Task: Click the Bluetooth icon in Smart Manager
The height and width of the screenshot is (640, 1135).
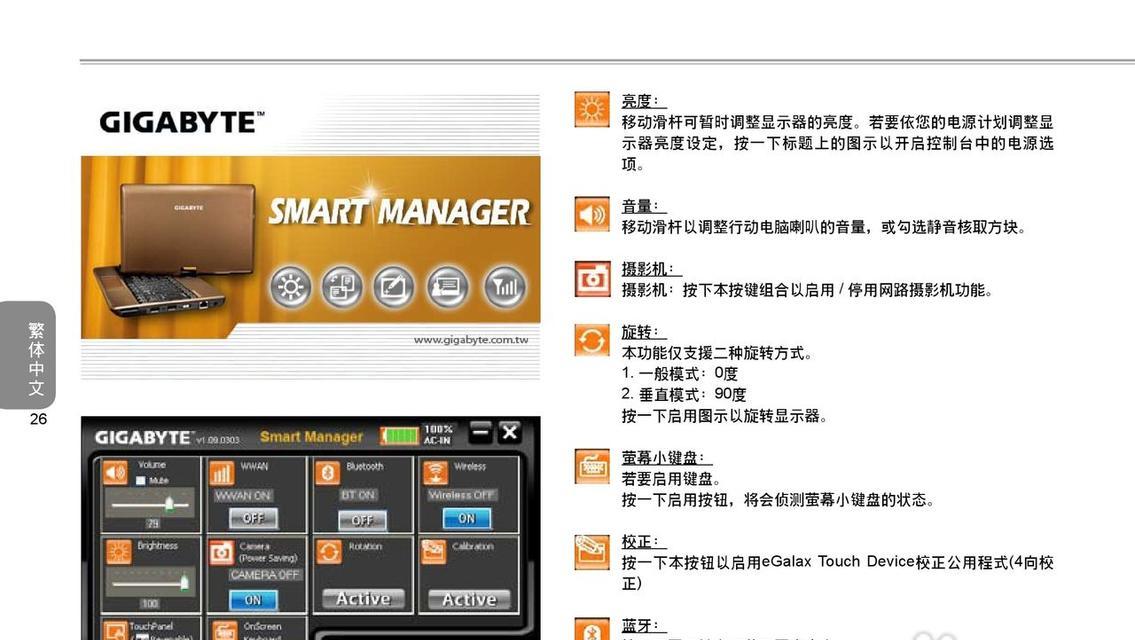Action: coord(327,473)
